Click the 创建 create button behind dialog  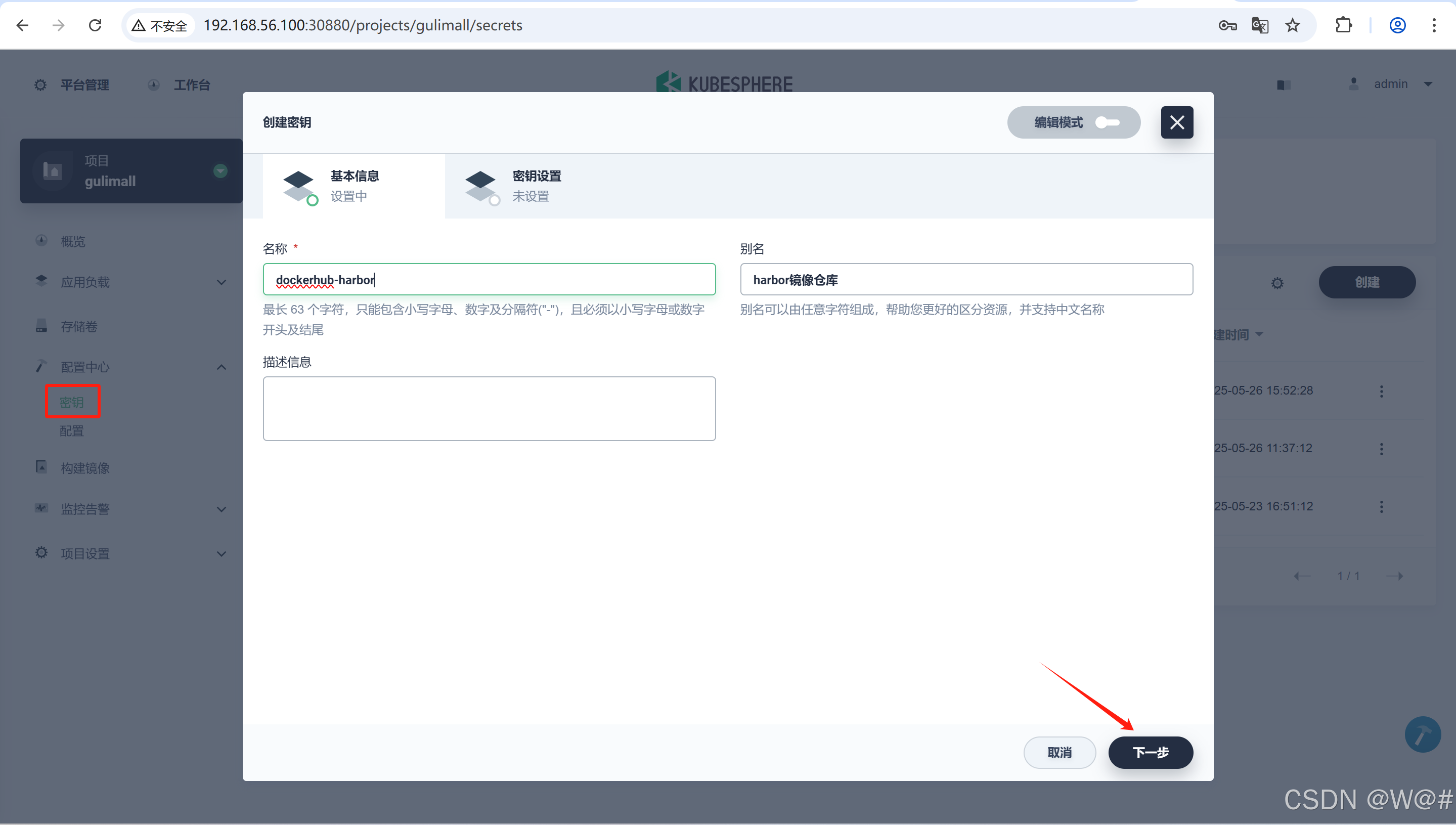pyautogui.click(x=1367, y=282)
